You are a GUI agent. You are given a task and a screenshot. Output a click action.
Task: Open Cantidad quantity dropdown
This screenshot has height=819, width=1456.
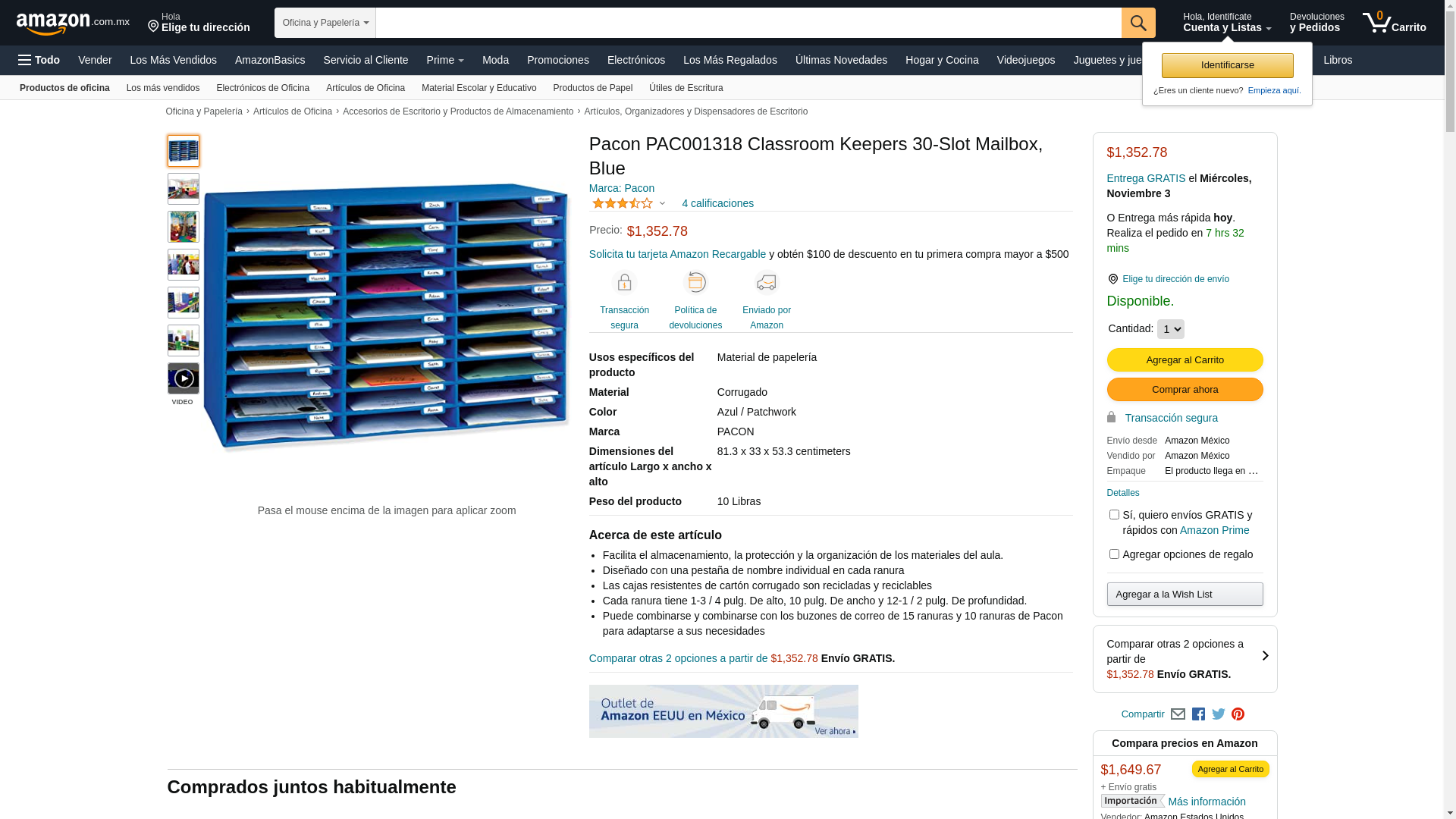tap(1171, 329)
